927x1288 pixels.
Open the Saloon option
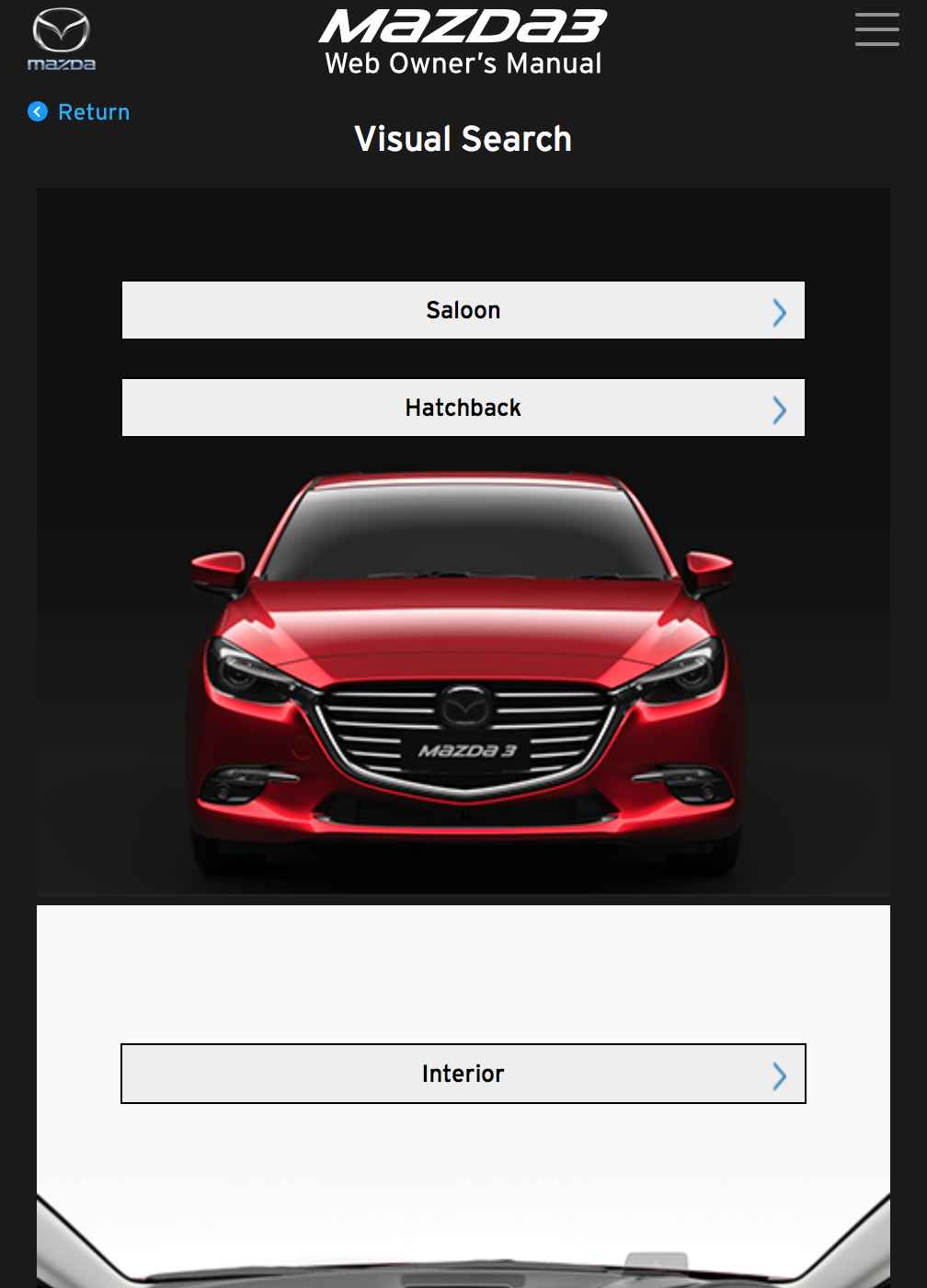(x=463, y=310)
